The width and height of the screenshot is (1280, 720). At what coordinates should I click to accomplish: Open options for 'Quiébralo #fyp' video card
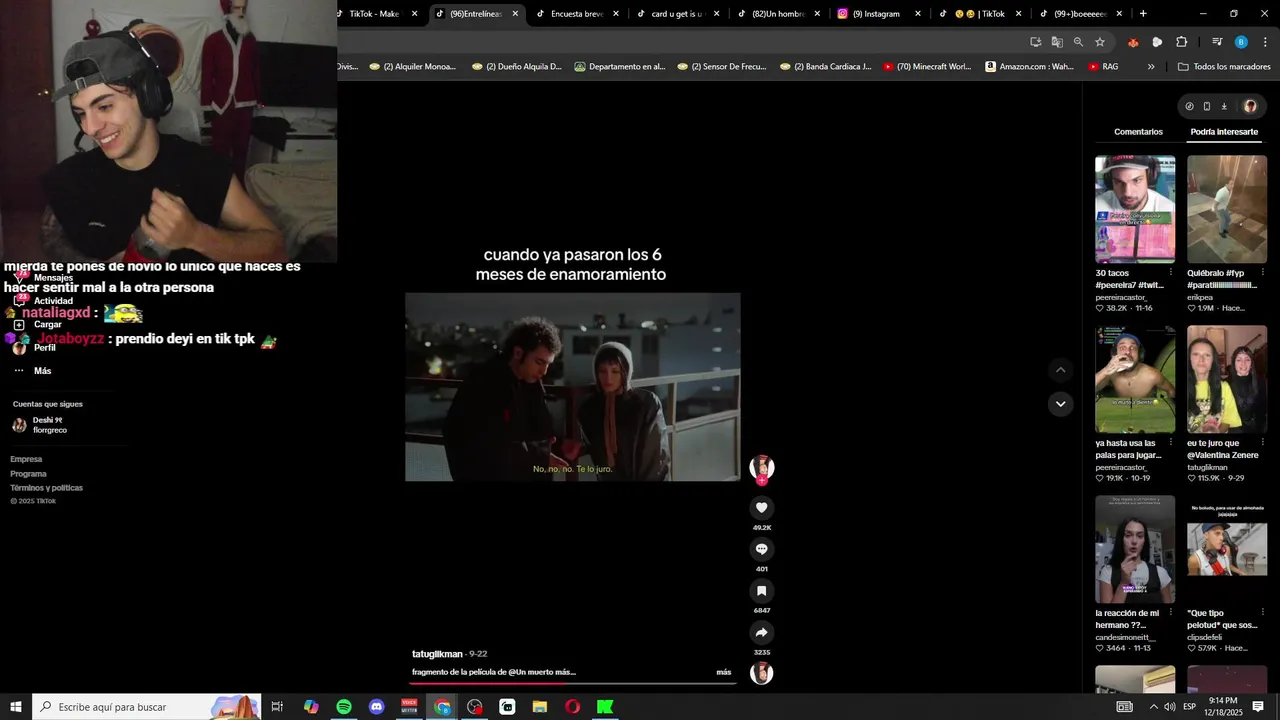point(1263,272)
